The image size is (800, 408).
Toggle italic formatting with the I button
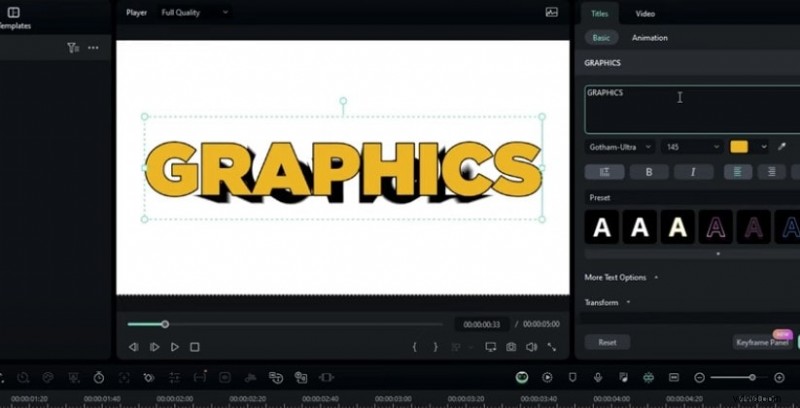click(x=693, y=172)
